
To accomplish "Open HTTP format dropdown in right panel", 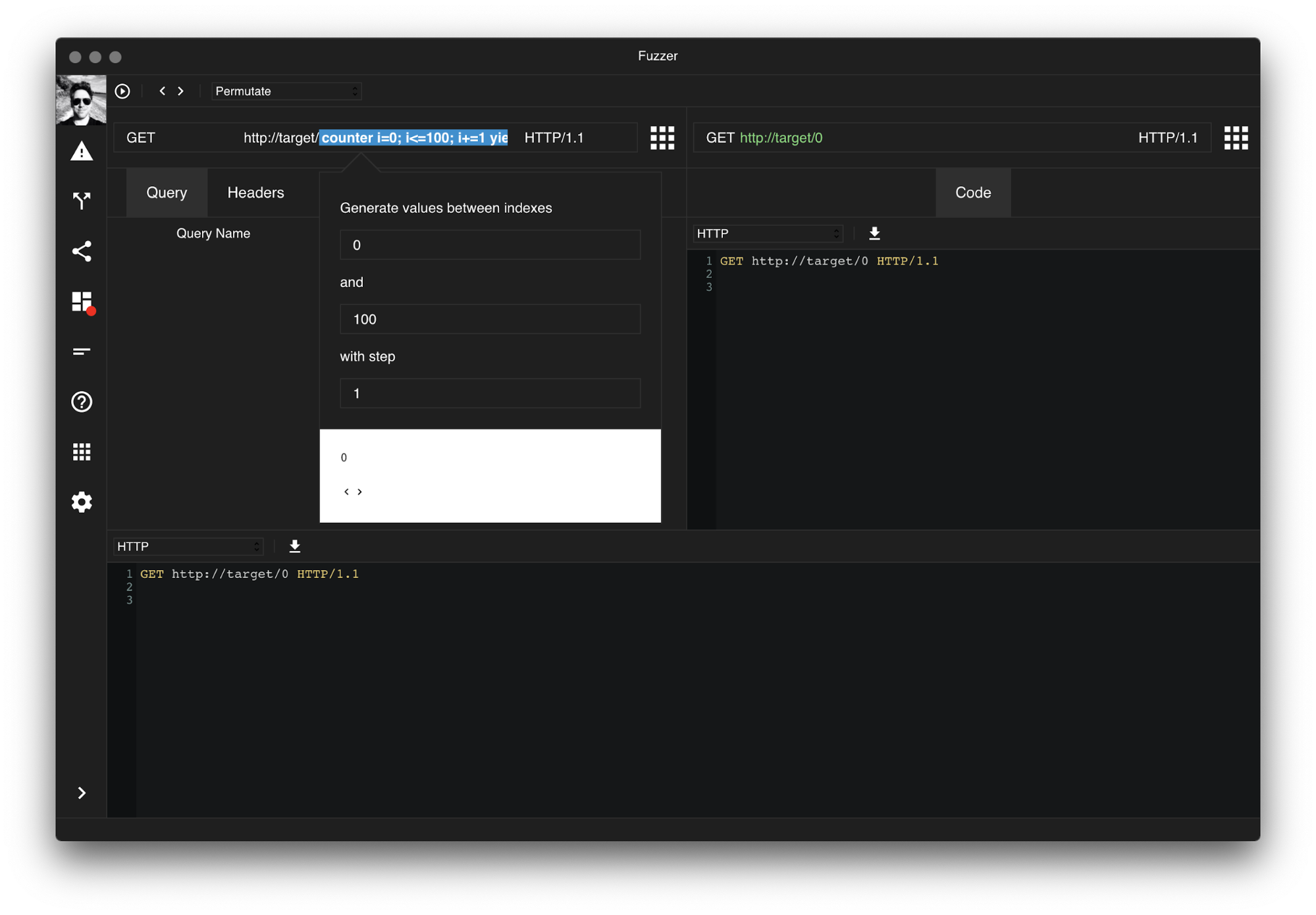I will pyautogui.click(x=768, y=234).
